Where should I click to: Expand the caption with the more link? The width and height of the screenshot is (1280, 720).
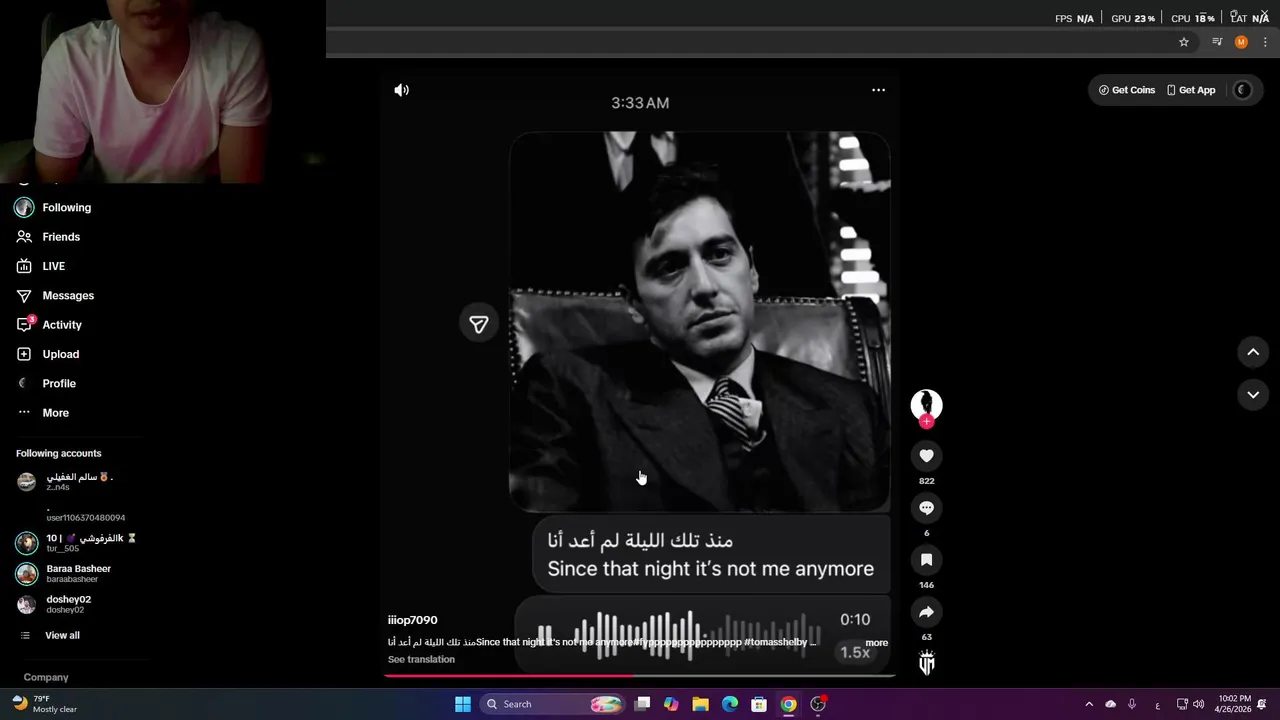pos(876,643)
